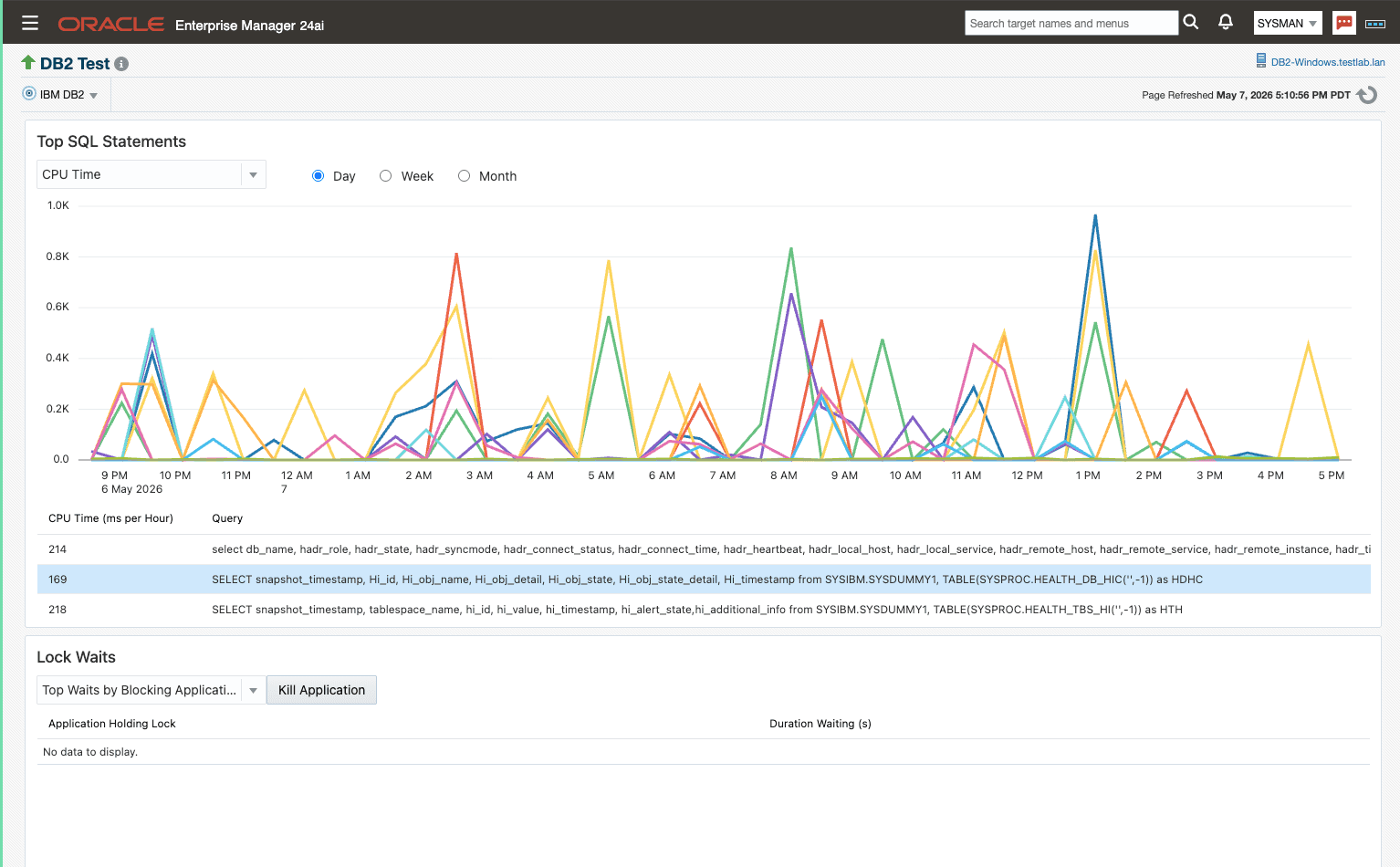
Task: Refresh the page with the refresh icon
Action: [1367, 95]
